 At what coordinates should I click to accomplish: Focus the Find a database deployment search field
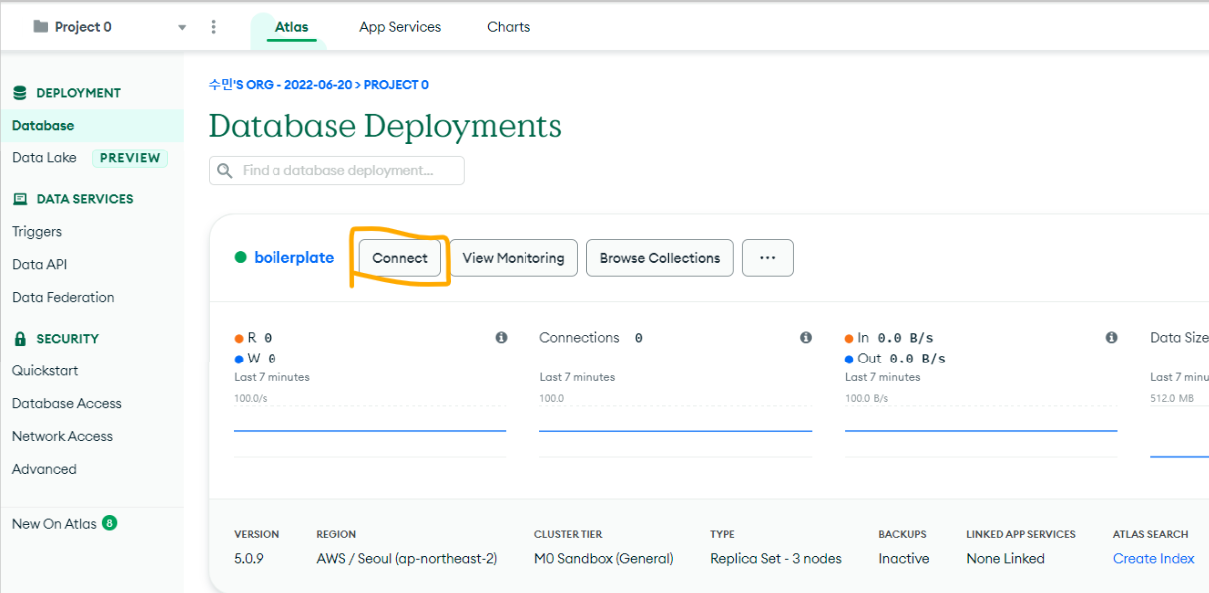point(337,171)
